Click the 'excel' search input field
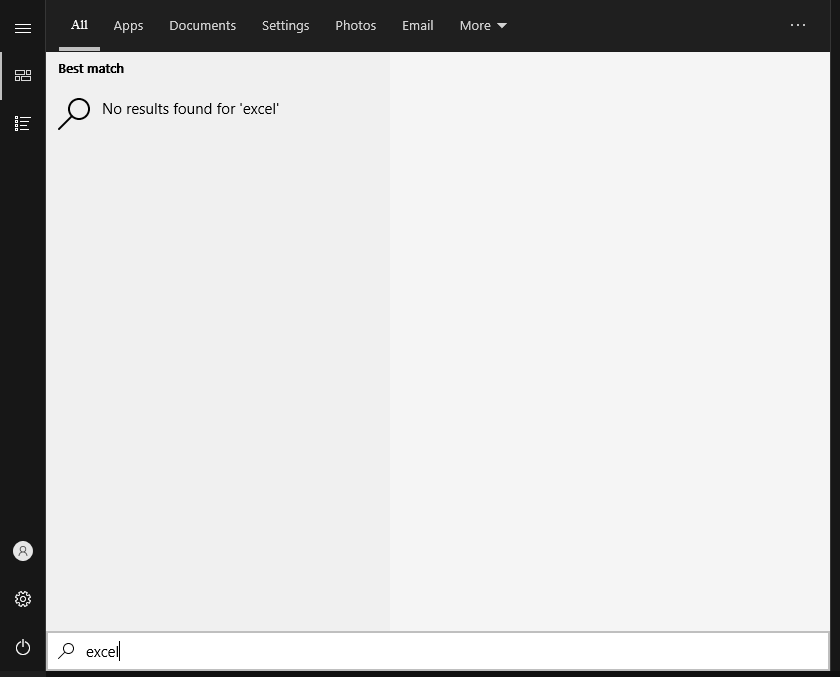The height and width of the screenshot is (677, 840). 438,651
